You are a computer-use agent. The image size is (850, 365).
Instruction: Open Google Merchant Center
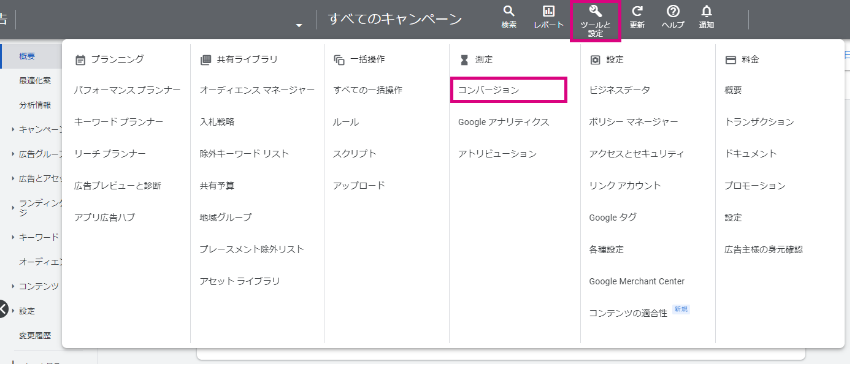pyautogui.click(x=637, y=281)
